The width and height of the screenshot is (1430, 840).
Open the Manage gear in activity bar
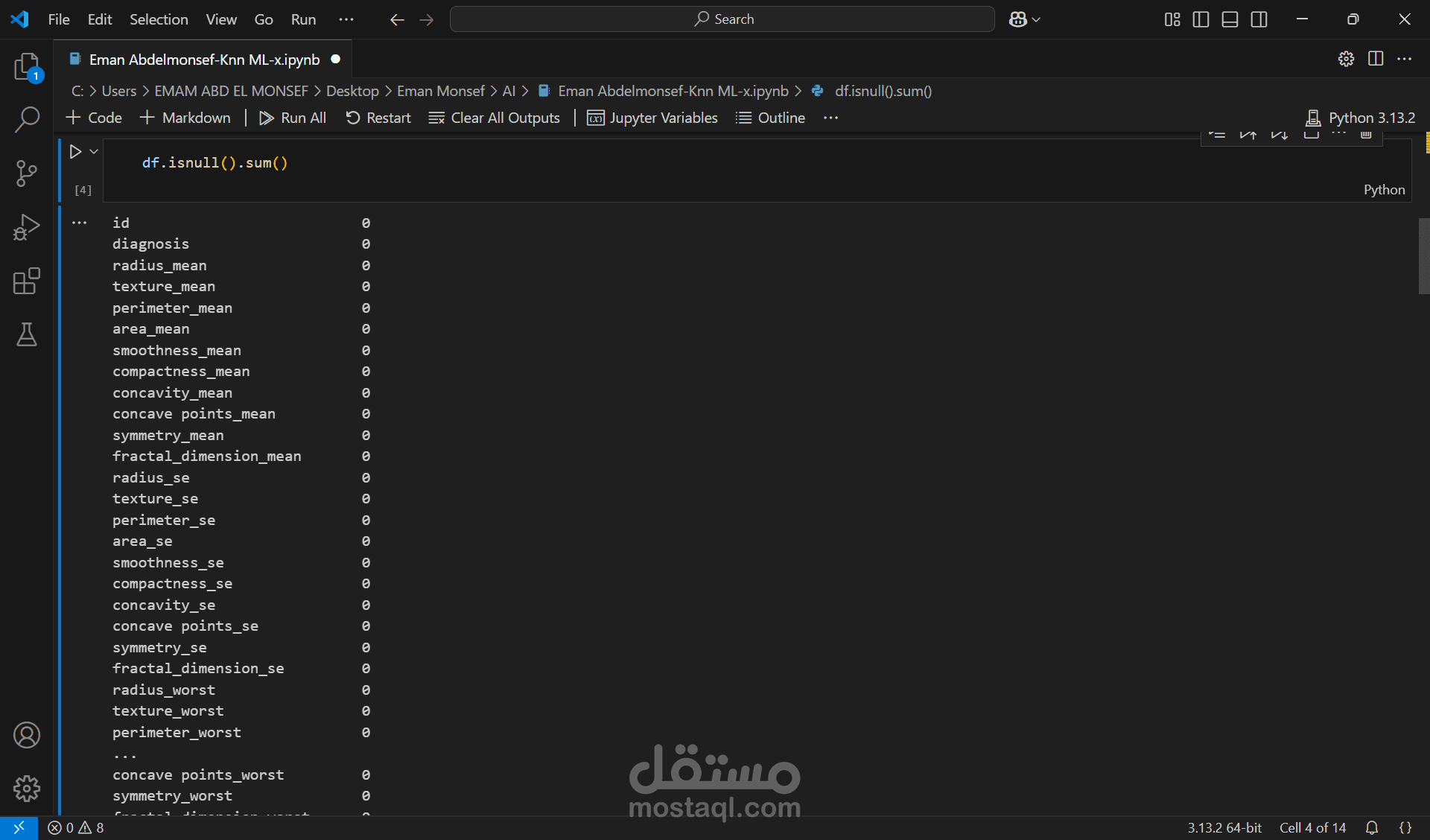27,788
